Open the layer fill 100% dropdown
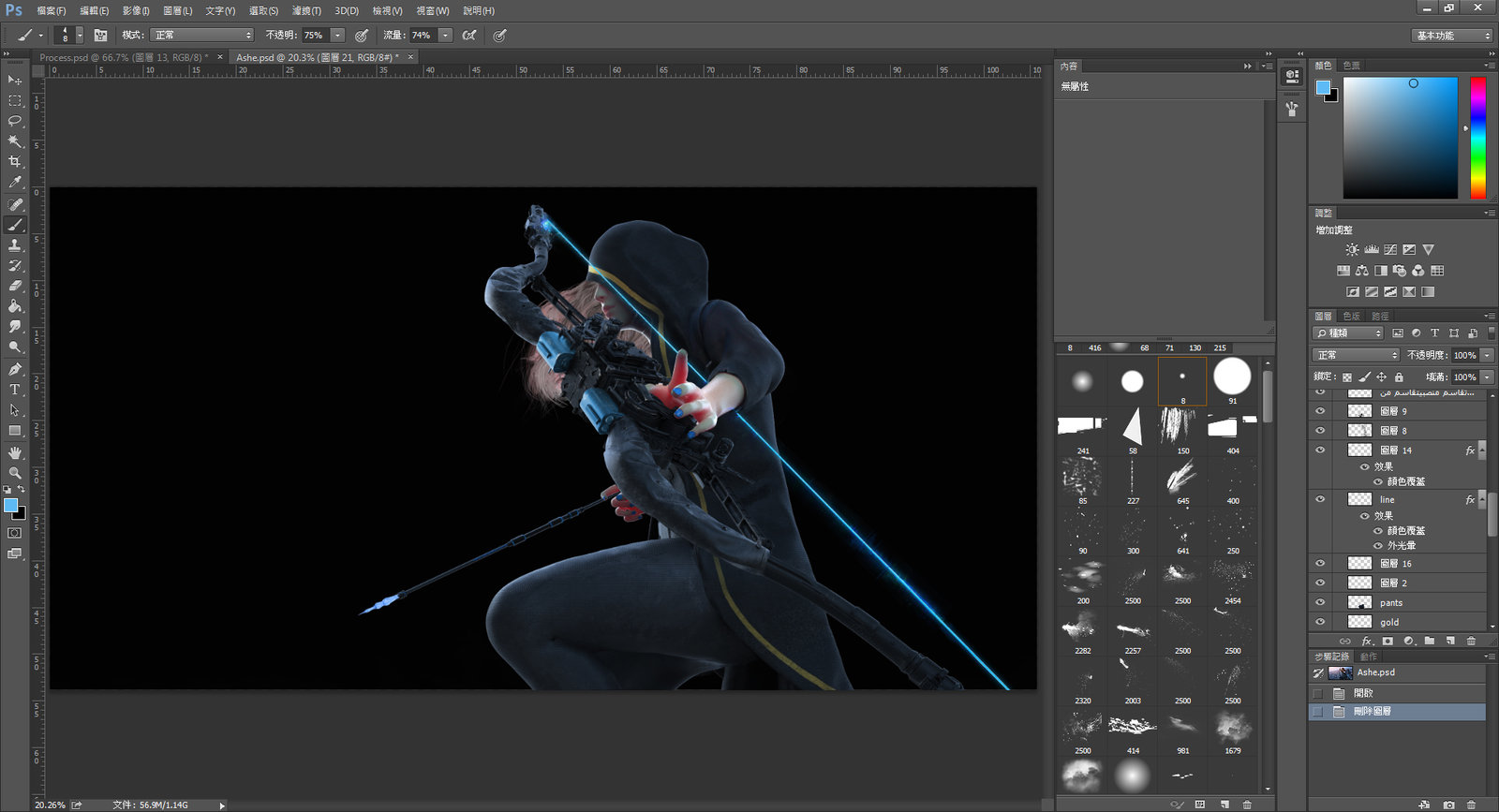This screenshot has width=1499, height=812. [1487, 376]
